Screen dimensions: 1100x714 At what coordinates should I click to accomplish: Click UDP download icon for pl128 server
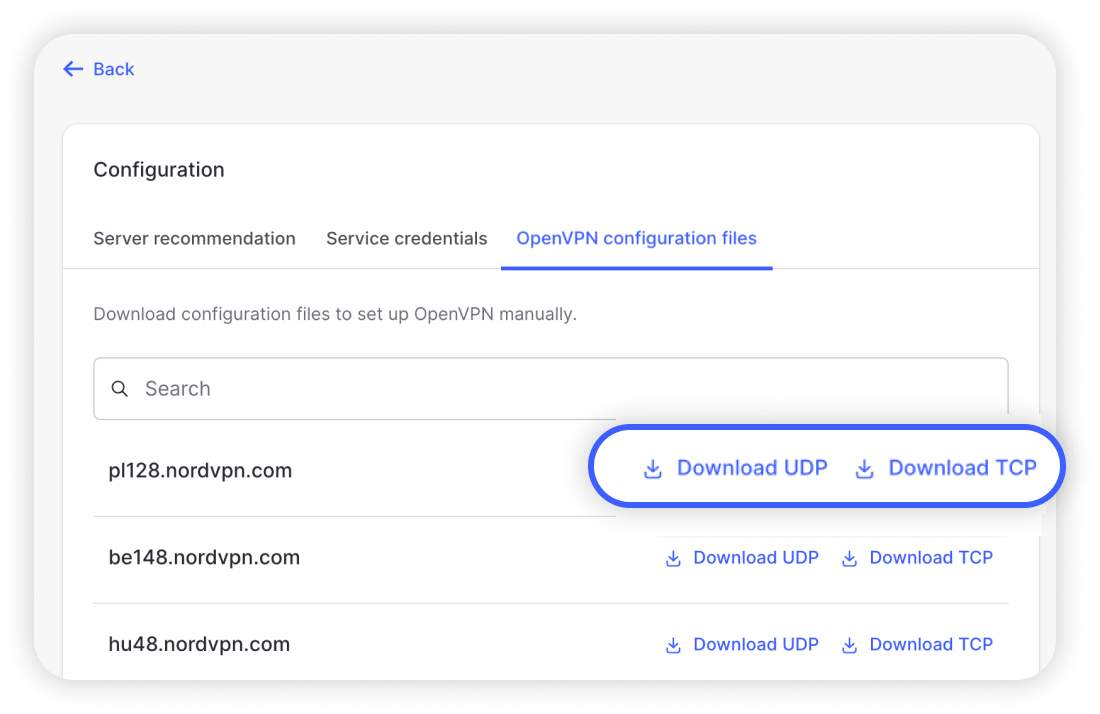(x=653, y=469)
